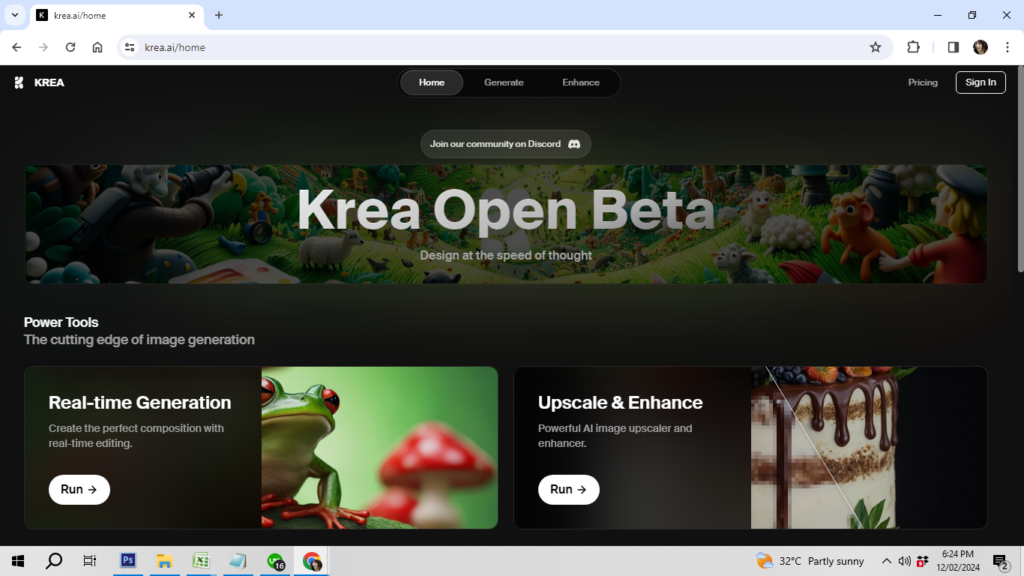
Task: Run the Real-time Generation tool
Action: tap(79, 490)
